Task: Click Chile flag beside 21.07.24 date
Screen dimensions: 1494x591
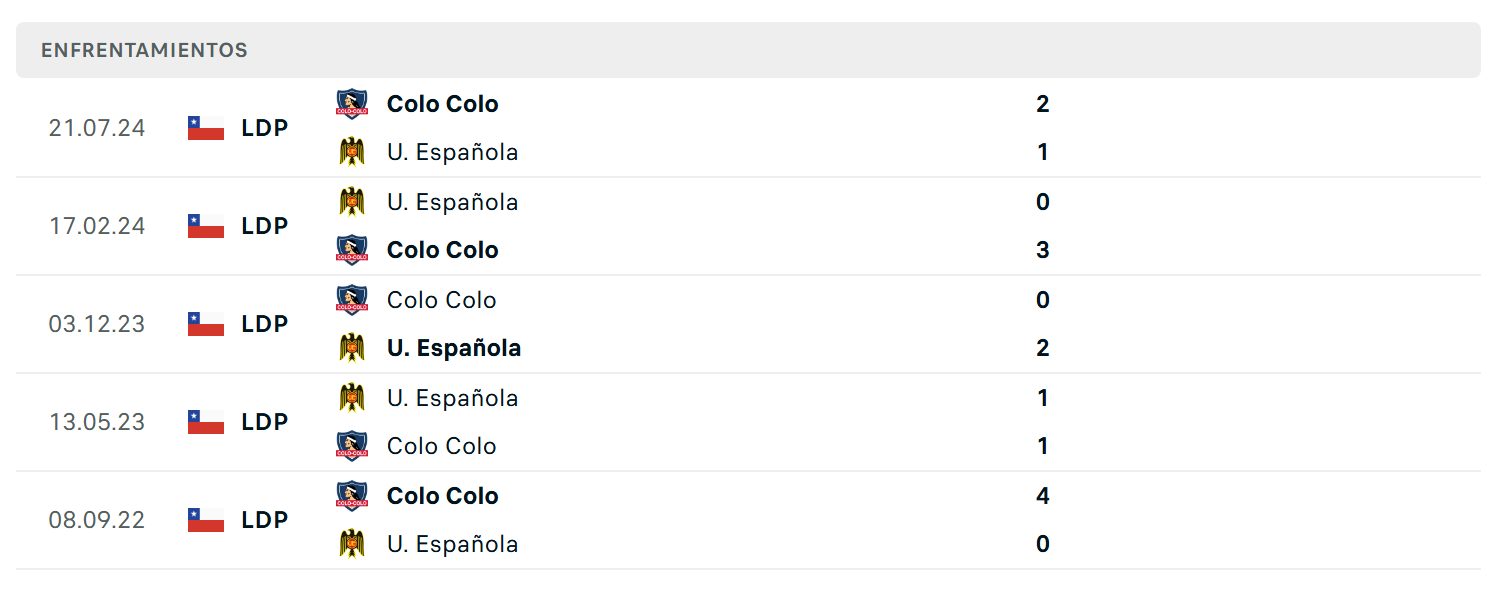Action: click(x=206, y=128)
